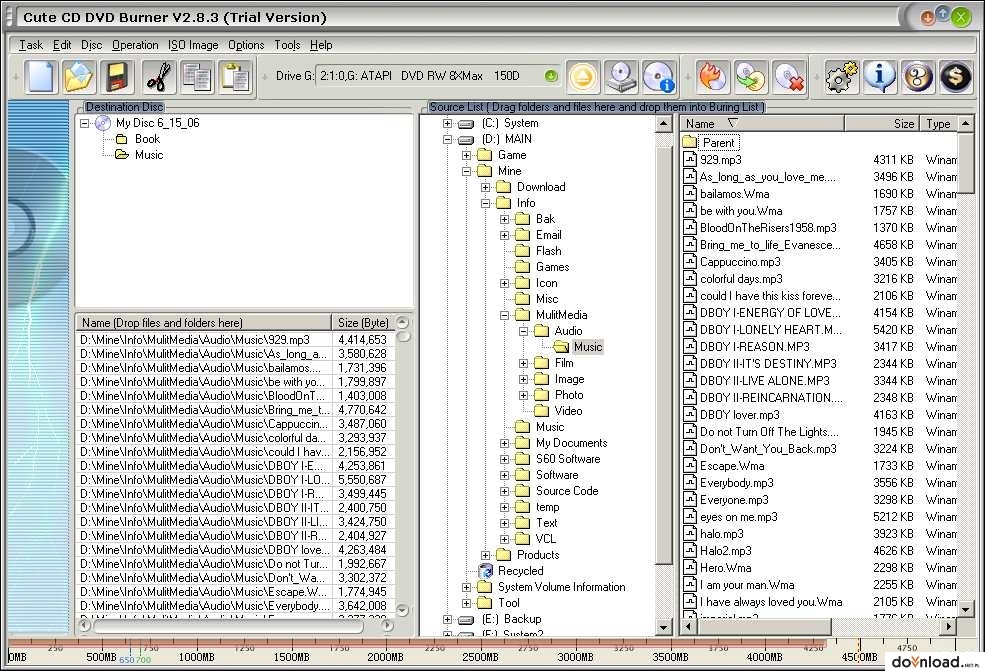The height and width of the screenshot is (671, 985).
Task: Click the blue Info bubble icon
Action: [879, 77]
